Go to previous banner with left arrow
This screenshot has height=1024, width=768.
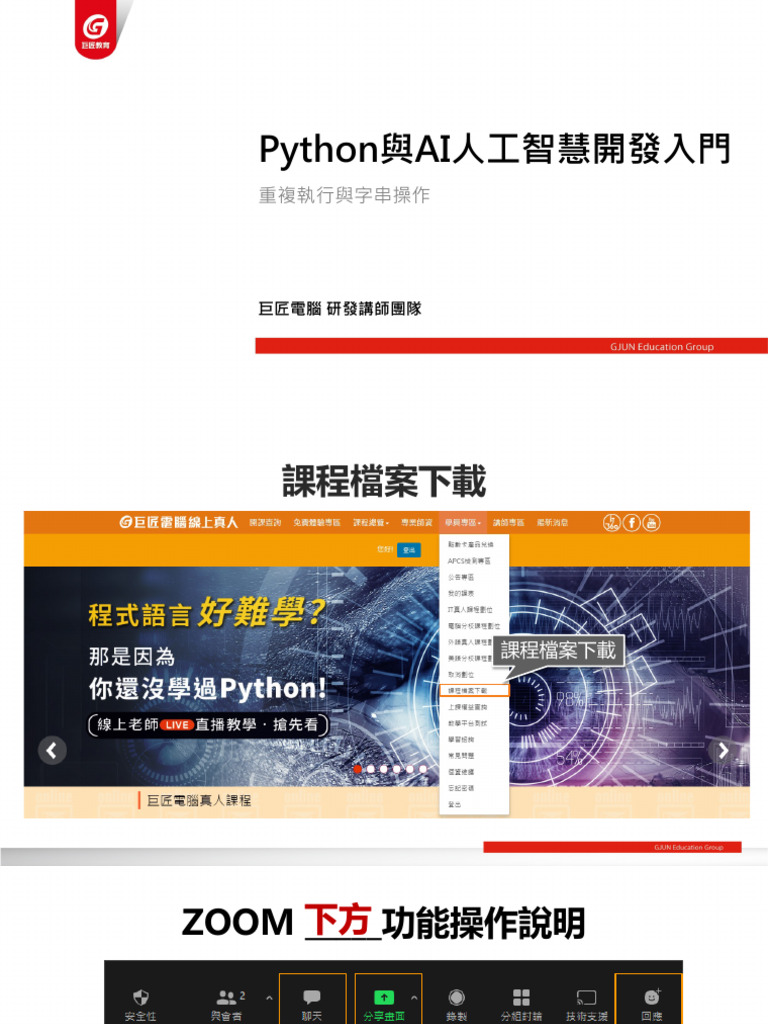point(52,750)
